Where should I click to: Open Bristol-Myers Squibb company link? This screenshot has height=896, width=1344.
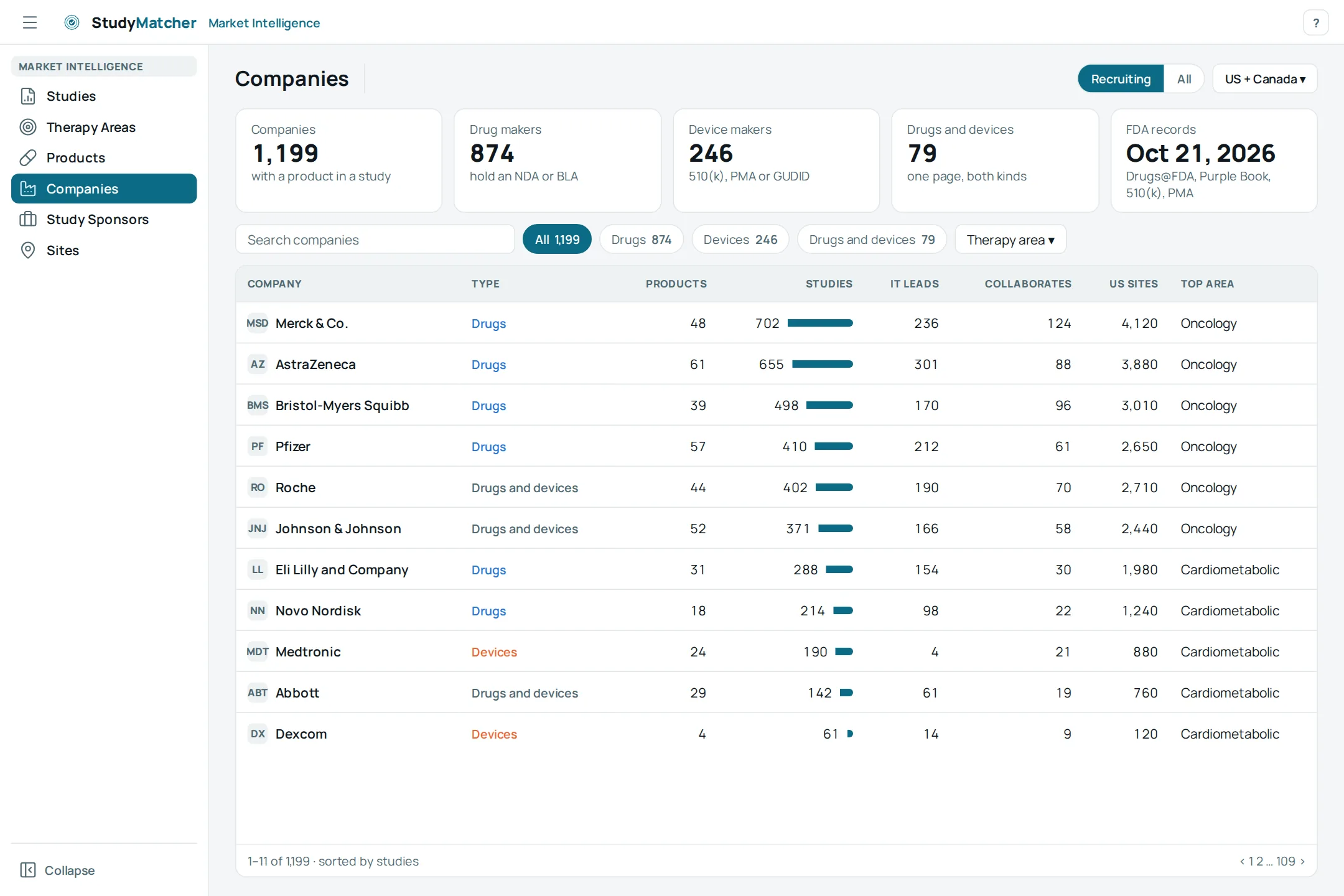tap(342, 405)
